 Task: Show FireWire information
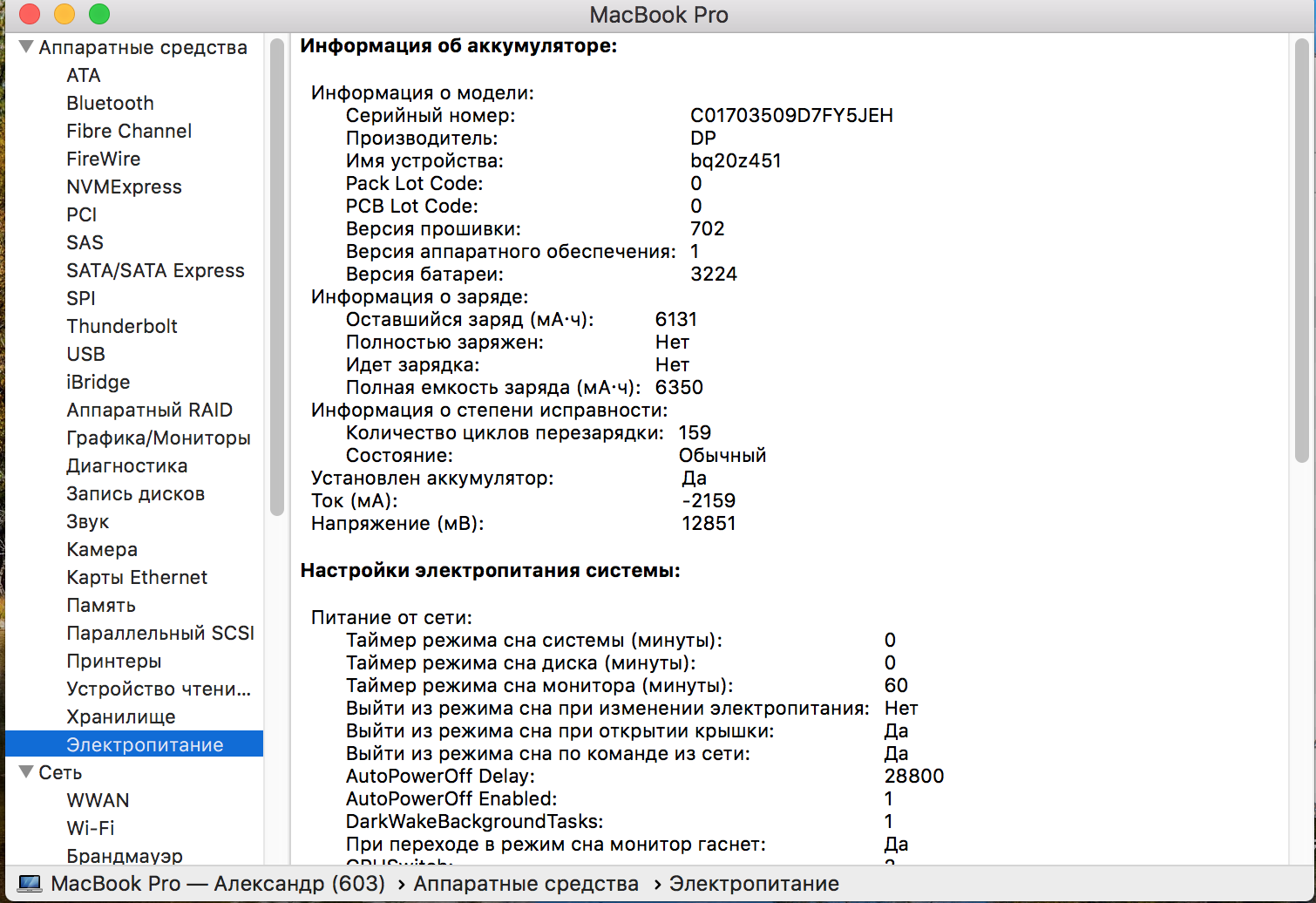(x=103, y=159)
